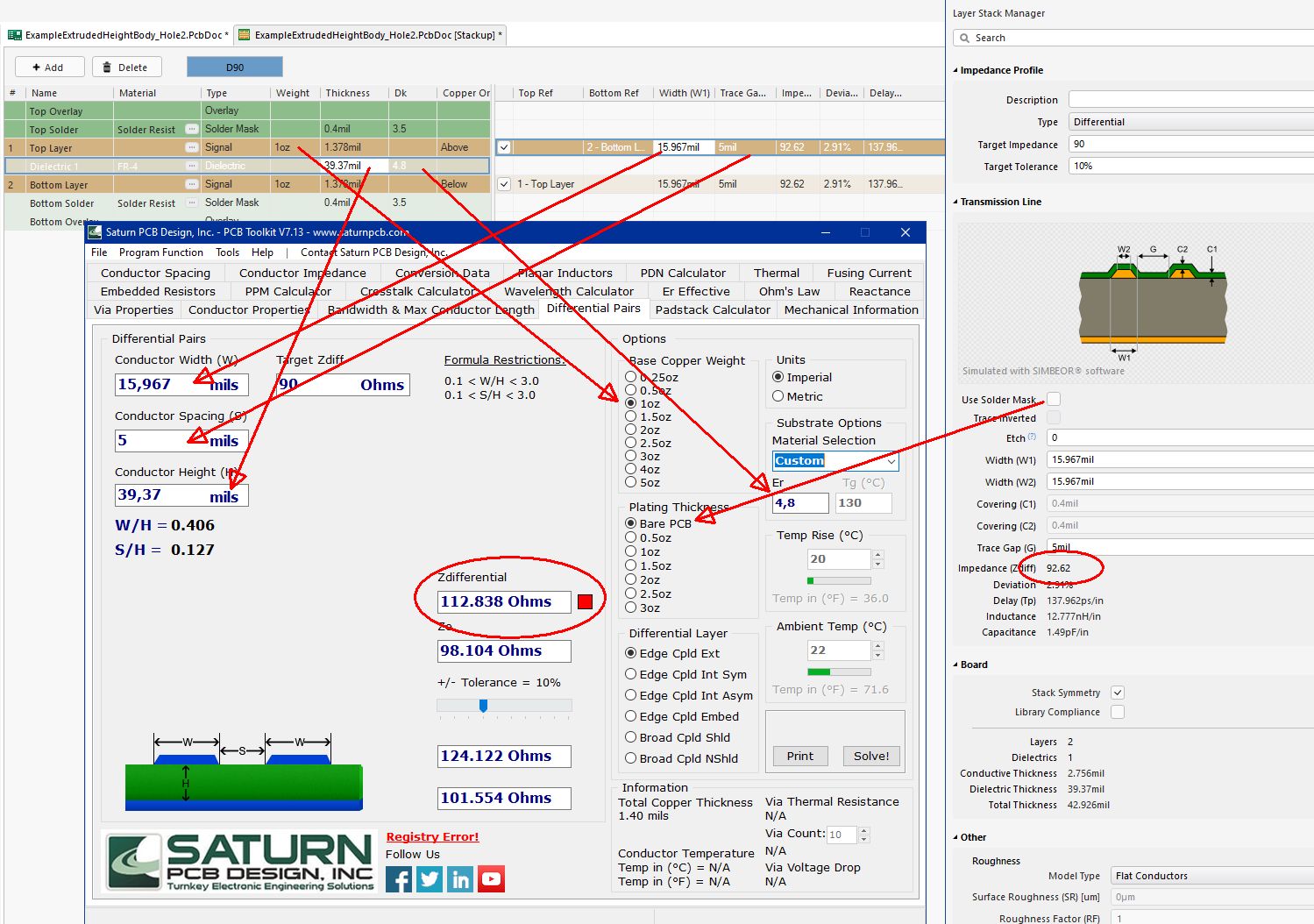
Task: Click the Solve! button
Action: (871, 756)
